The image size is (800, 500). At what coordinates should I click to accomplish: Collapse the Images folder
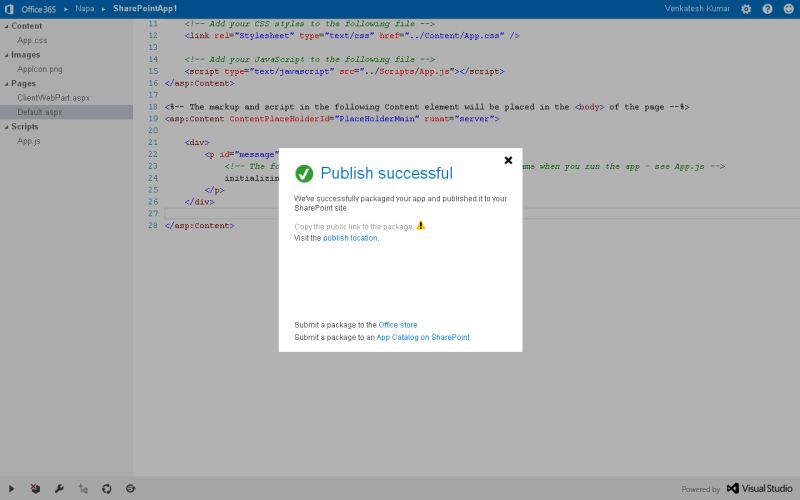coord(7,55)
